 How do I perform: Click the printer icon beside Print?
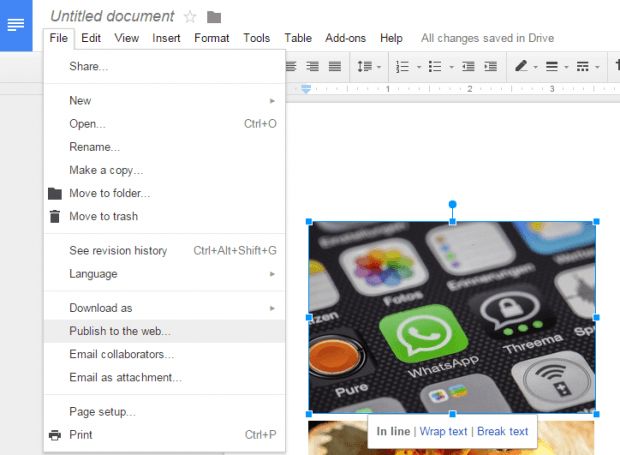click(x=55, y=435)
